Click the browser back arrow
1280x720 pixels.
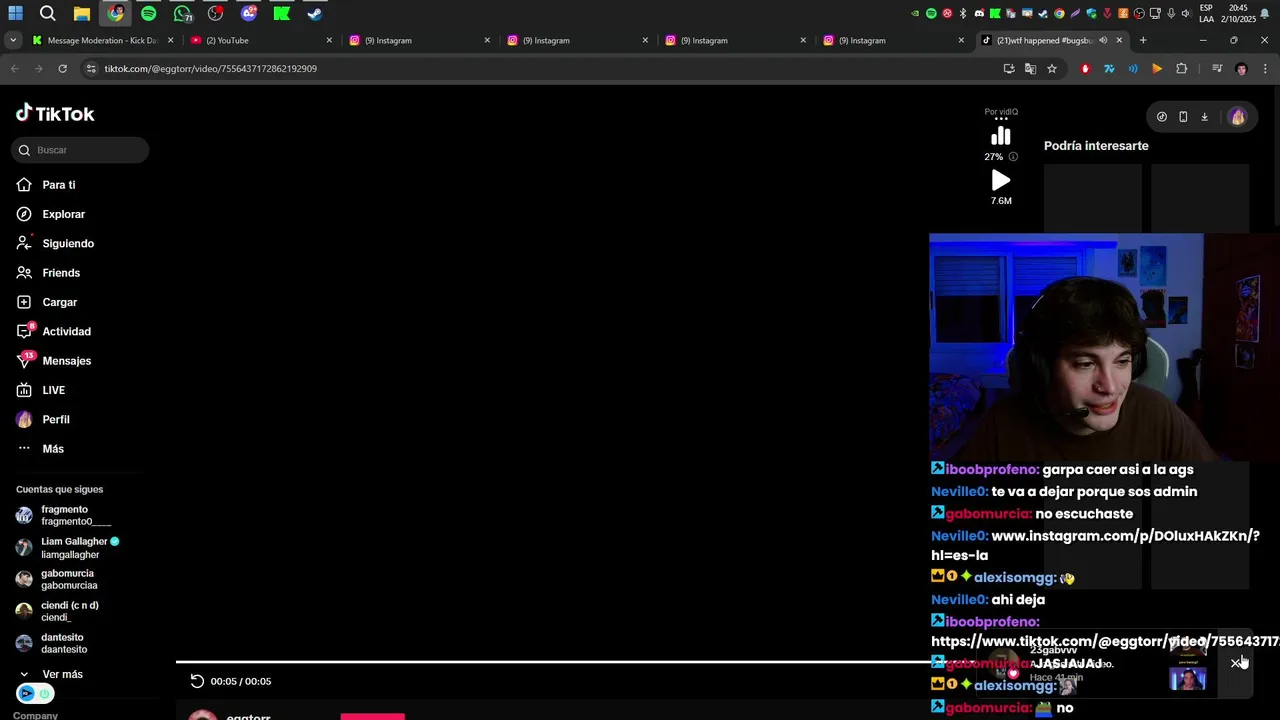pos(14,69)
